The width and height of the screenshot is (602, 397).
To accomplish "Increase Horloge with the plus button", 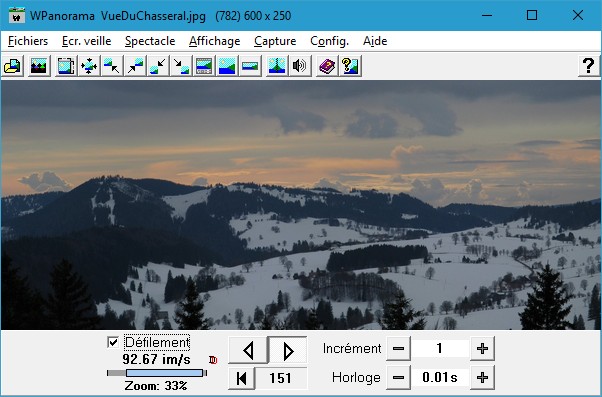I will (482, 377).
